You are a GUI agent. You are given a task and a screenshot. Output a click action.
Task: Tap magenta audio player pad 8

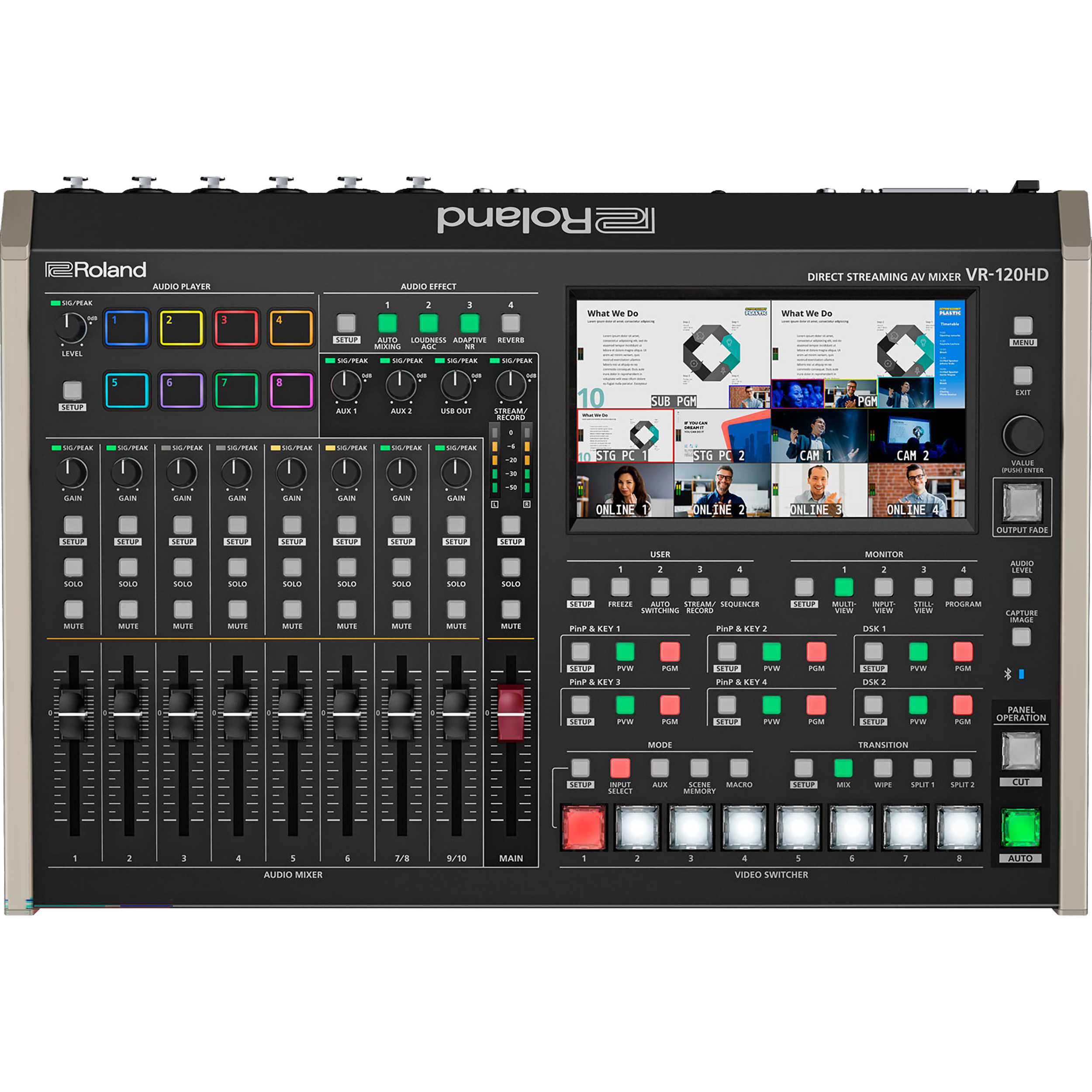point(291,390)
